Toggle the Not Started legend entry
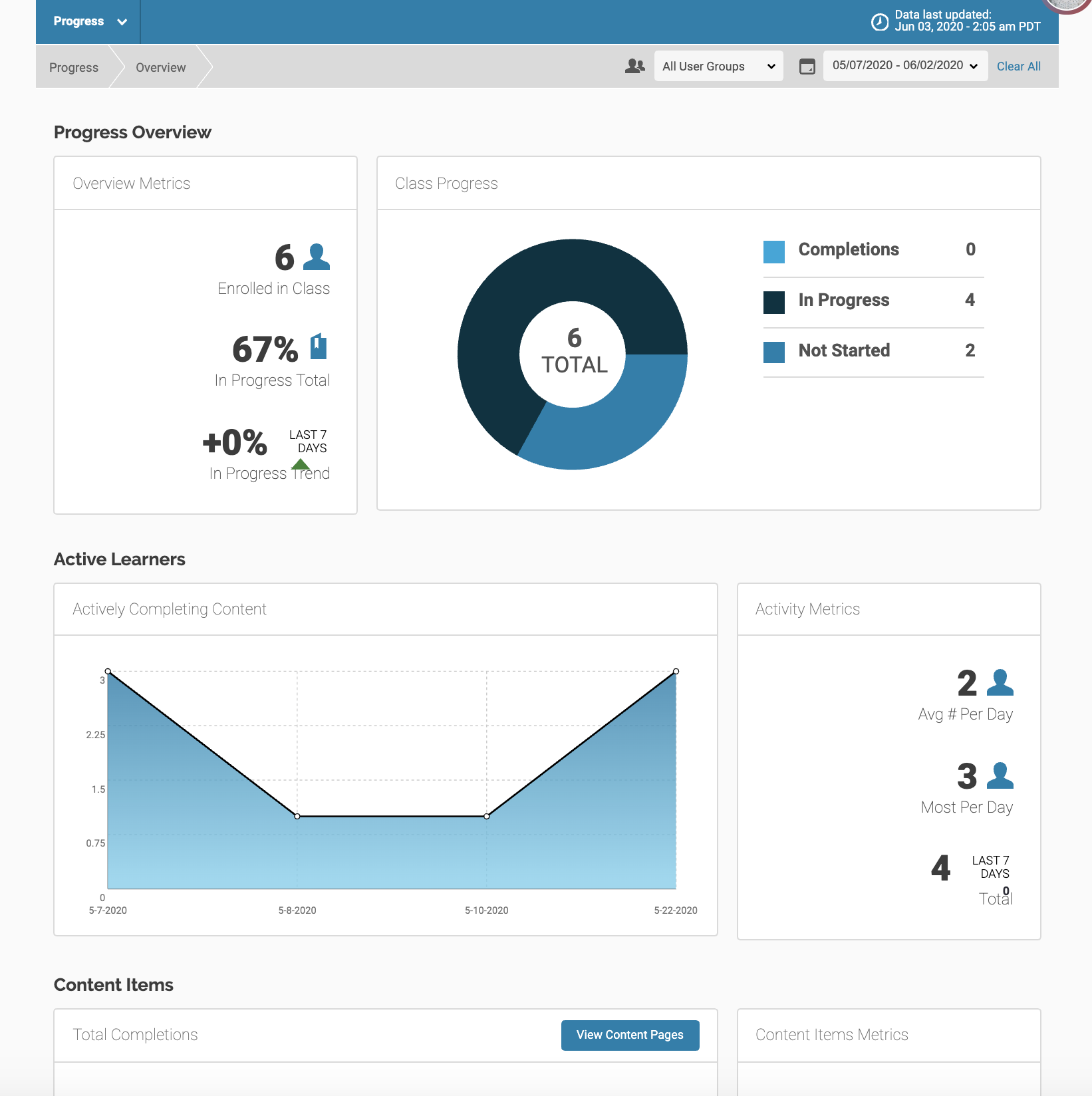This screenshot has width=1092, height=1096. point(844,350)
